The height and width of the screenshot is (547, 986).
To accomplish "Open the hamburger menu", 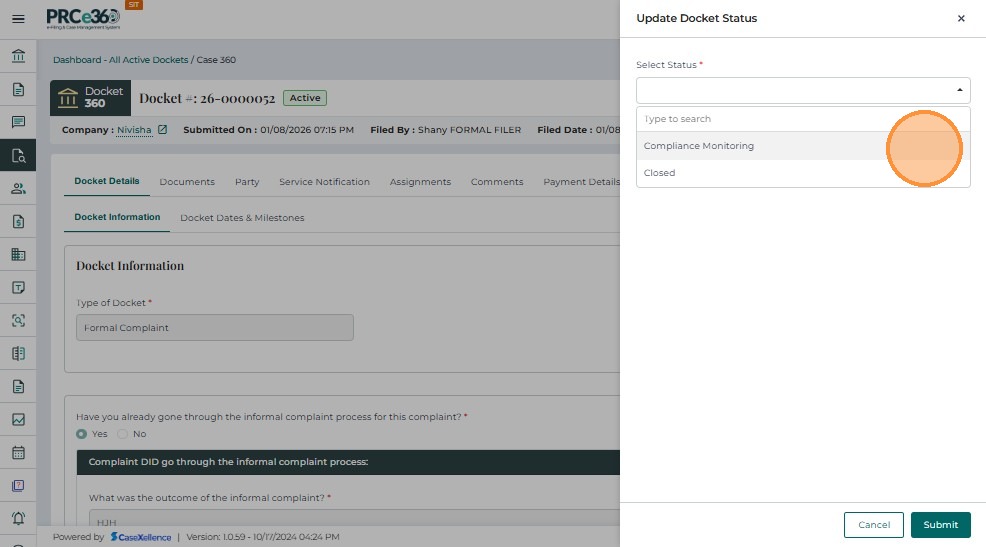I will point(18,19).
